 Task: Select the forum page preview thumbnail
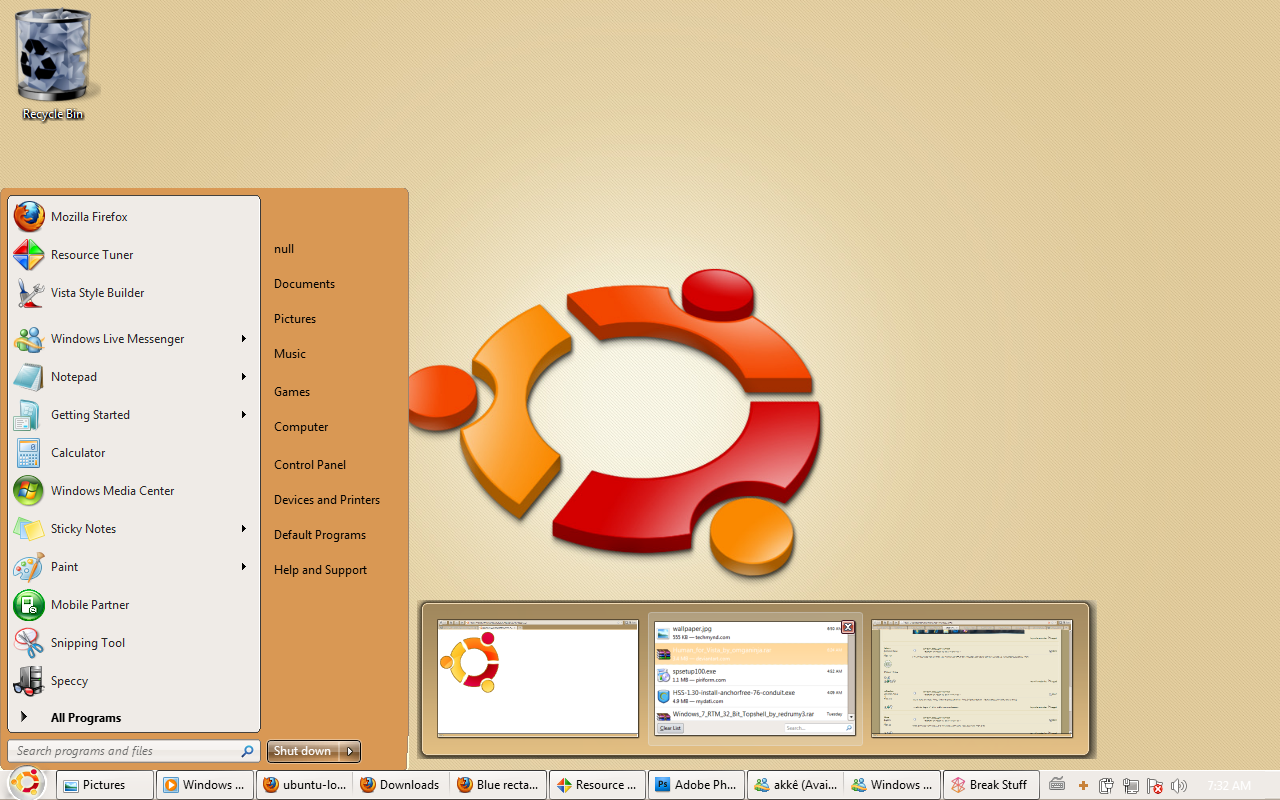click(972, 678)
